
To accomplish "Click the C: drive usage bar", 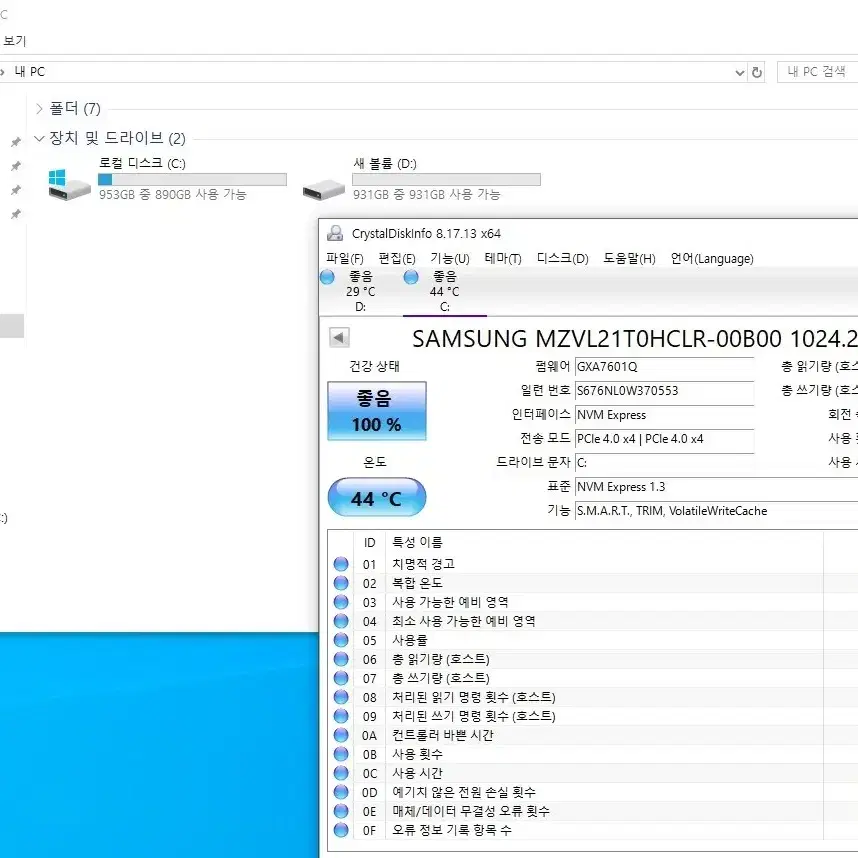I will click(x=192, y=179).
